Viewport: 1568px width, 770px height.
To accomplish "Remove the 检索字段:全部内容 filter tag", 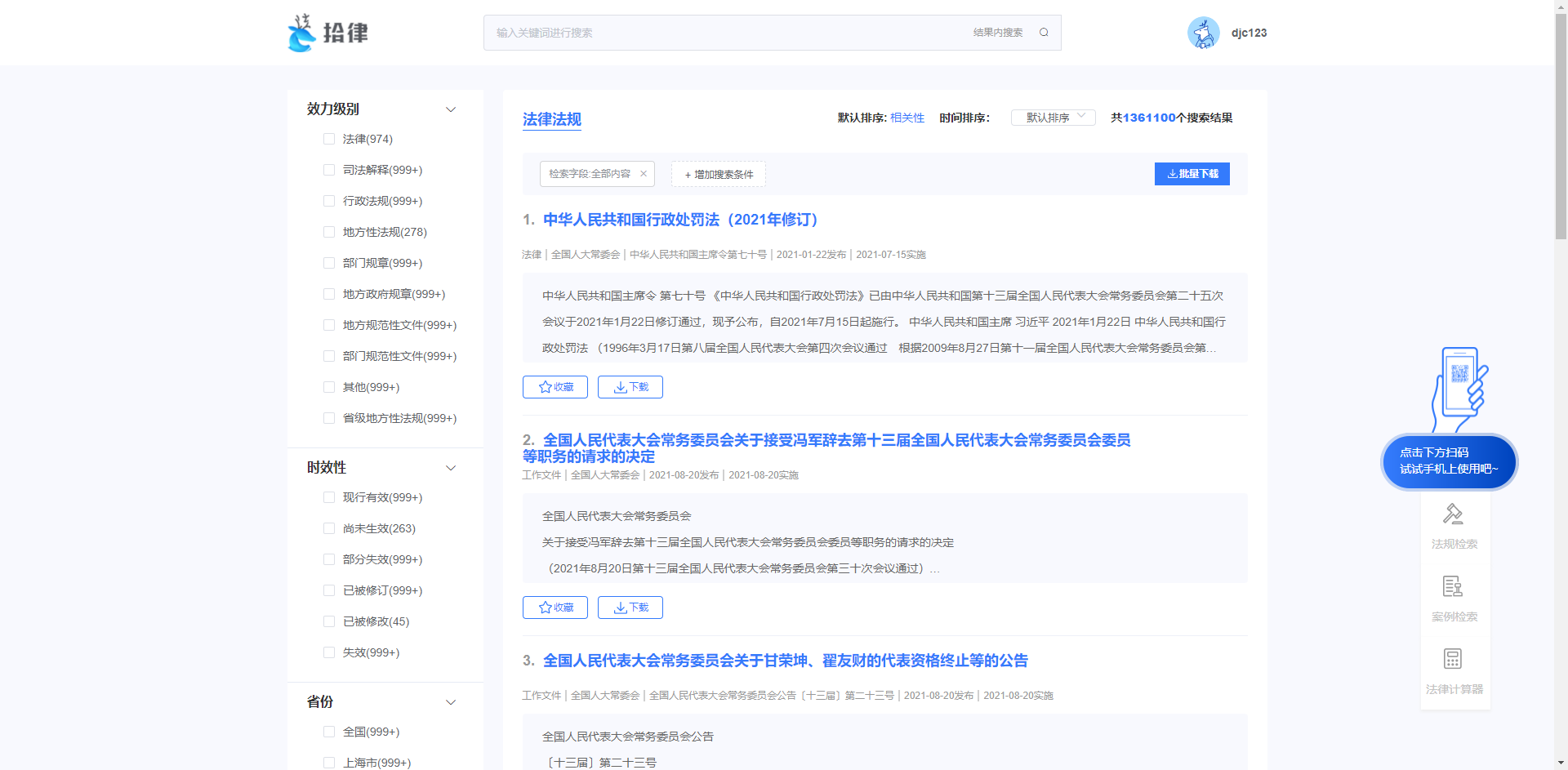I will pos(644,174).
